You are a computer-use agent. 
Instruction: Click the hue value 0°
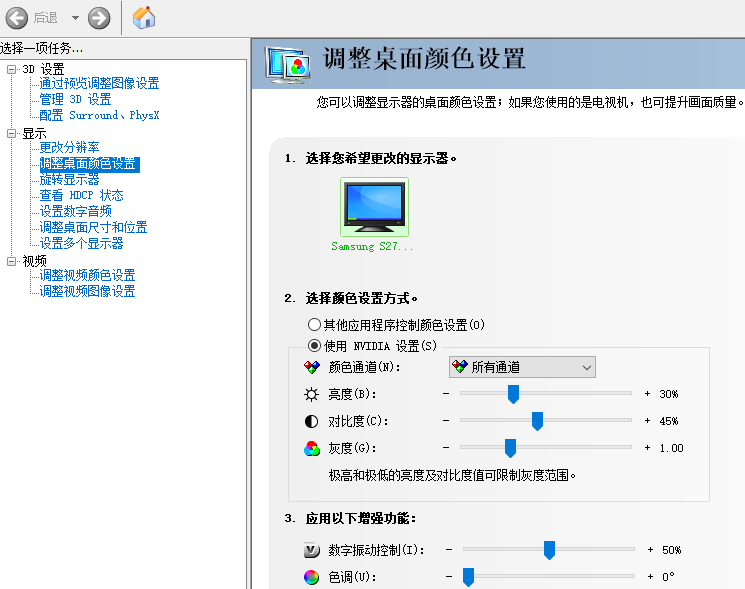point(668,577)
